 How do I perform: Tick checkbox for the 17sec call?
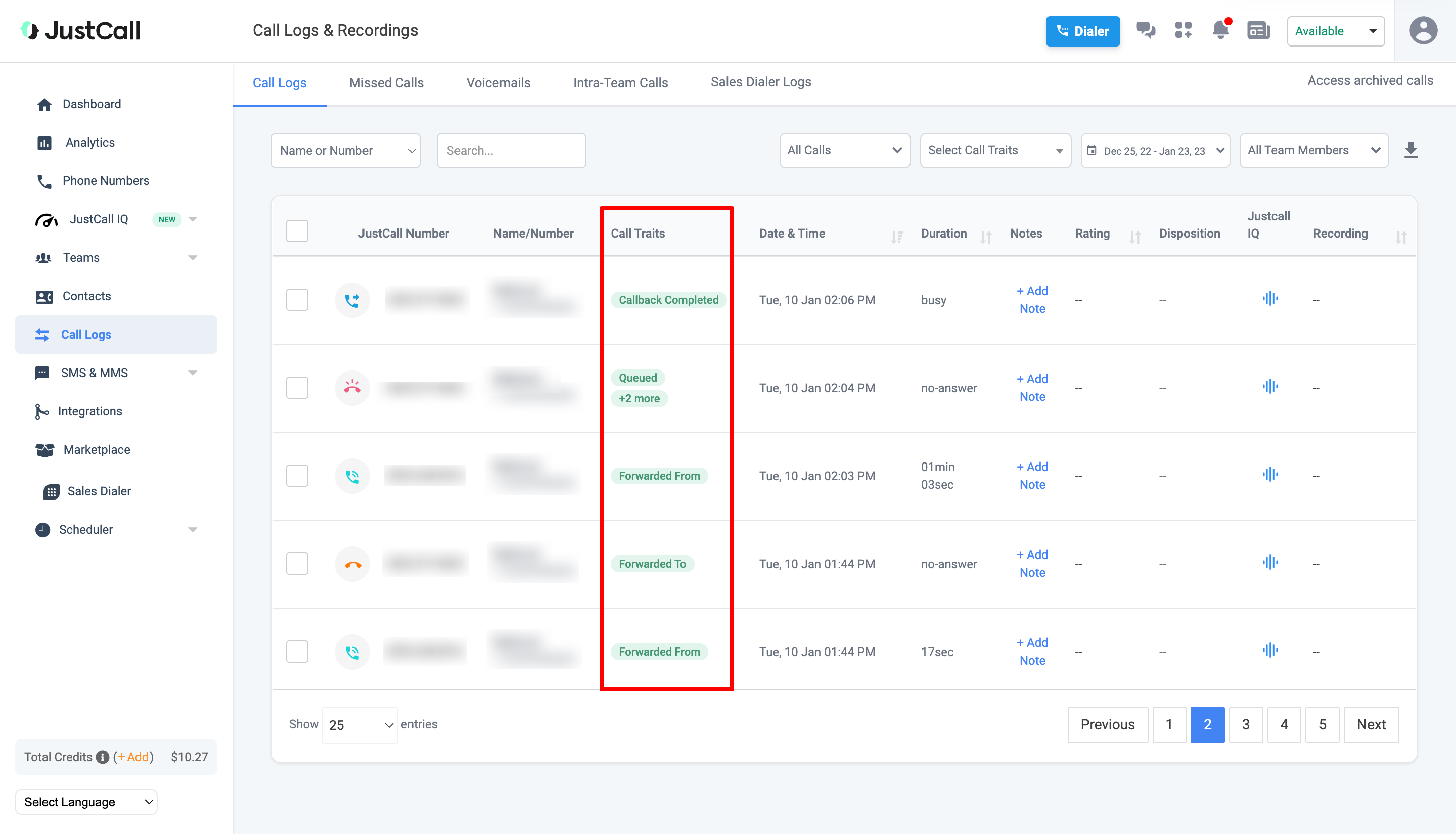point(297,651)
